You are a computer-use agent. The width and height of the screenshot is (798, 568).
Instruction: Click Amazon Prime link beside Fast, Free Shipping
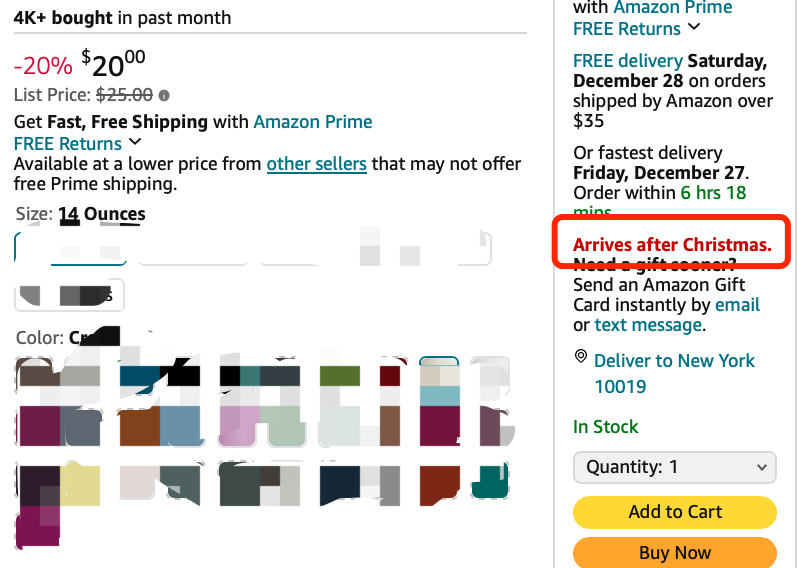click(312, 122)
